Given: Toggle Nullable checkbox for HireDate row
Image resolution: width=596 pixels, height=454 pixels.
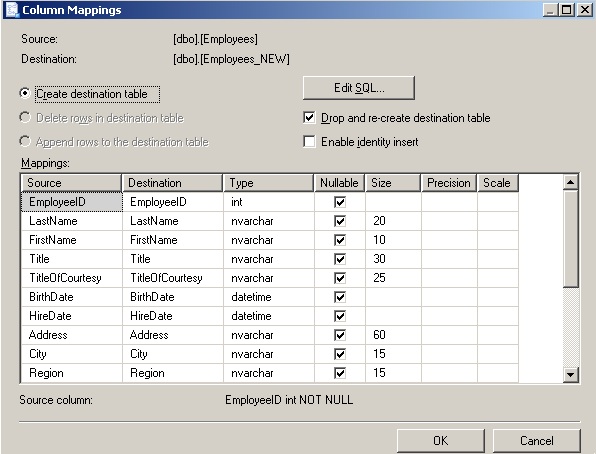Looking at the screenshot, I should pyautogui.click(x=340, y=316).
